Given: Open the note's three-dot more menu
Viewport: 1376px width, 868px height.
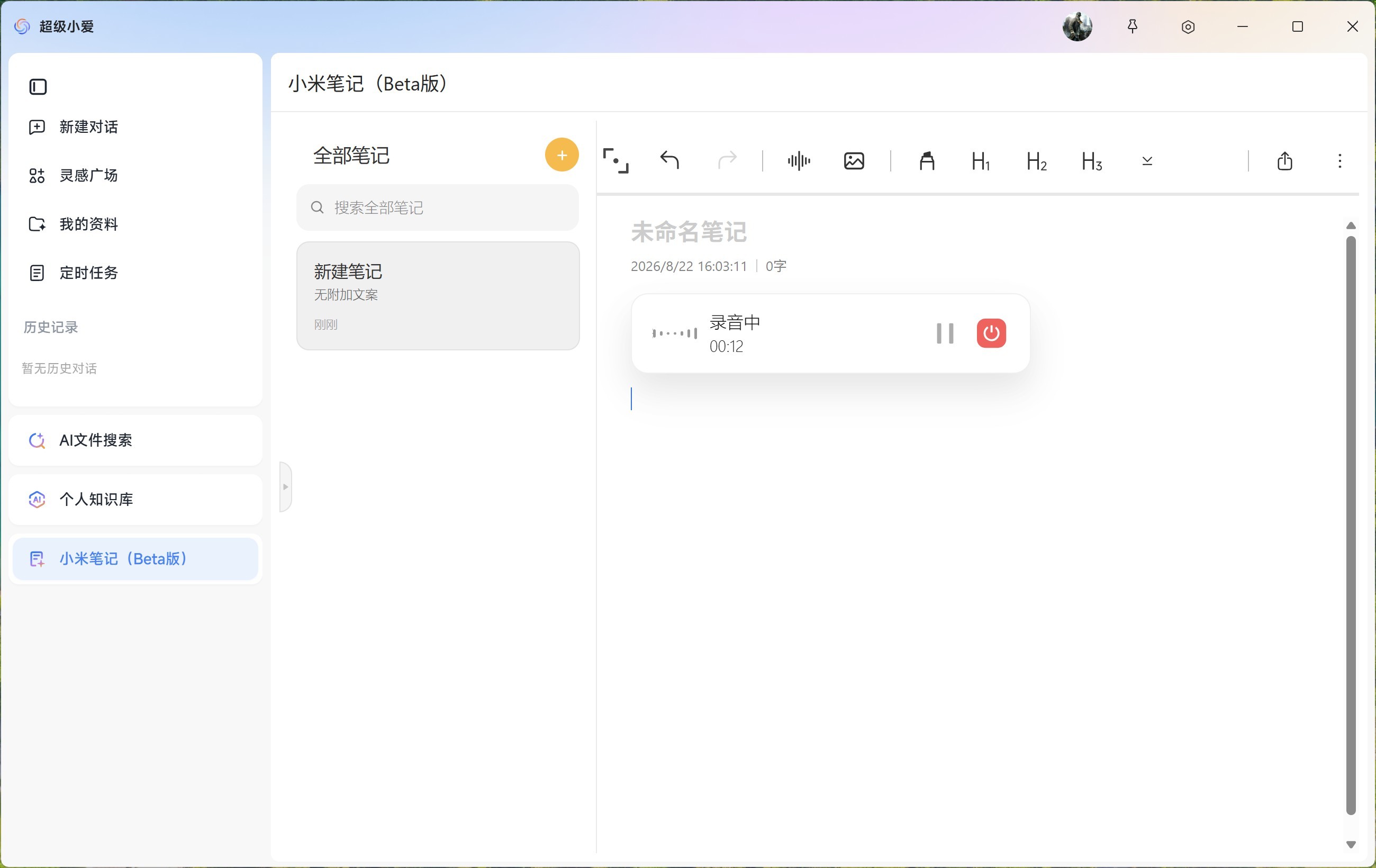Looking at the screenshot, I should click(1339, 161).
